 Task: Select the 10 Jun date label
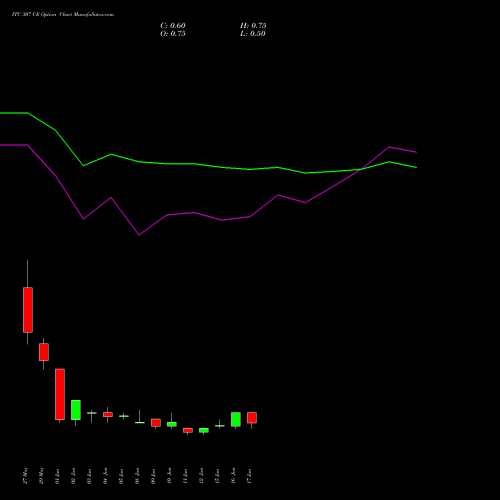pyautogui.click(x=170, y=476)
